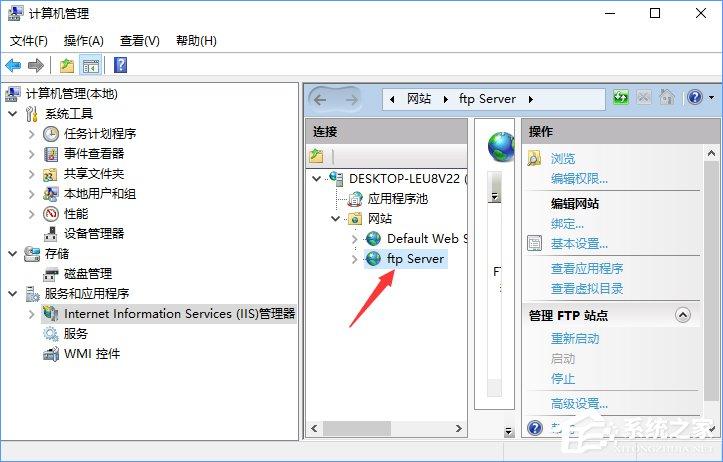
Task: Click the 编辑权限... link
Action: 579,178
